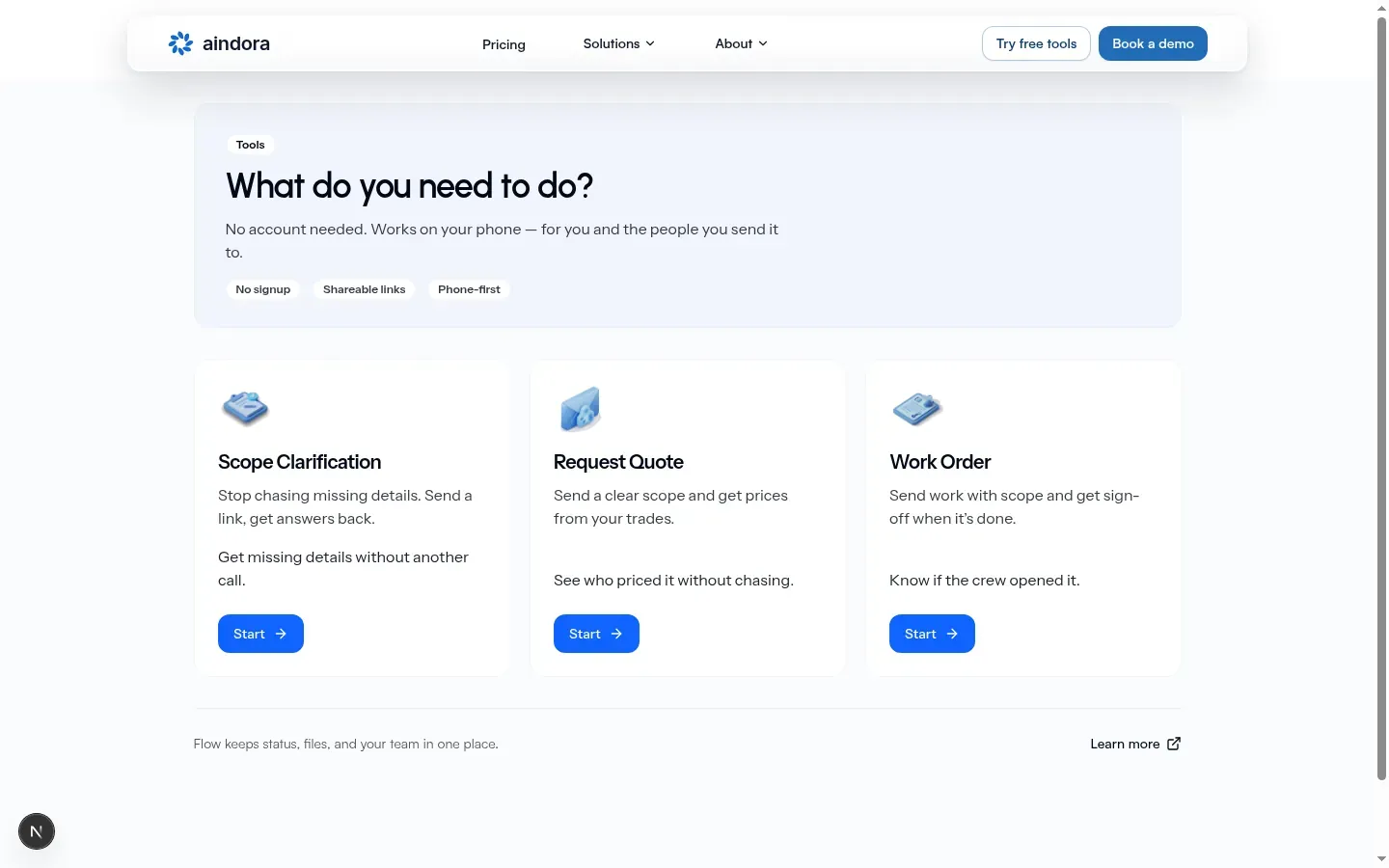
Task: Click the What do you need to do? heading
Action: tap(409, 186)
